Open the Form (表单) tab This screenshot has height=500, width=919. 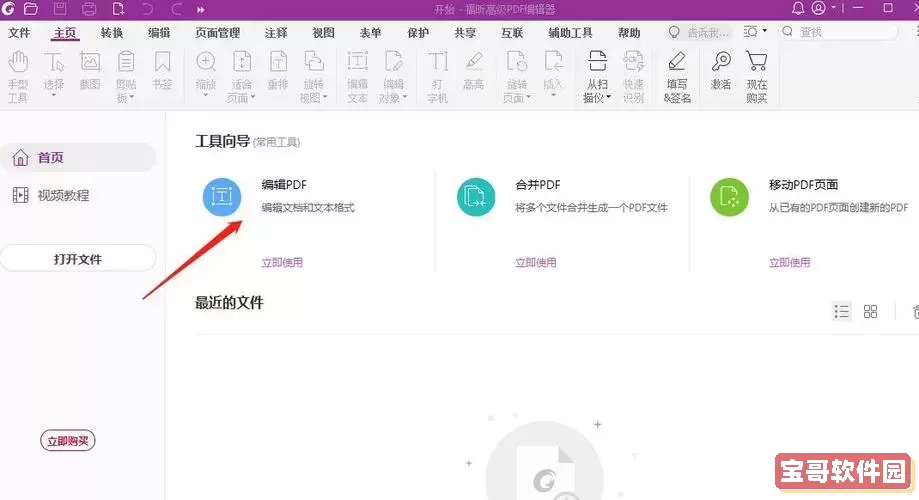click(370, 33)
